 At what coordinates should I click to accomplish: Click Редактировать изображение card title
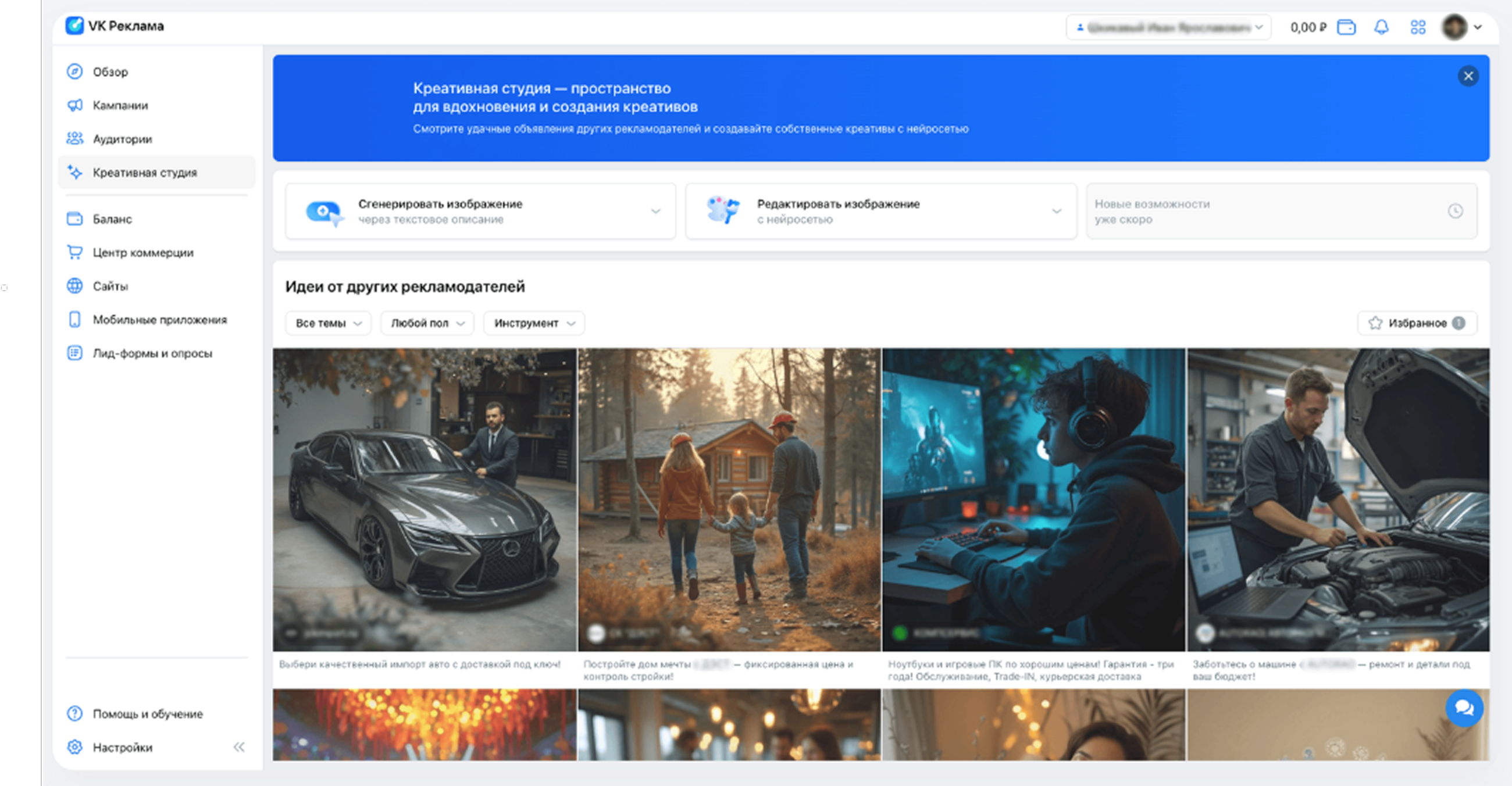[x=838, y=203]
